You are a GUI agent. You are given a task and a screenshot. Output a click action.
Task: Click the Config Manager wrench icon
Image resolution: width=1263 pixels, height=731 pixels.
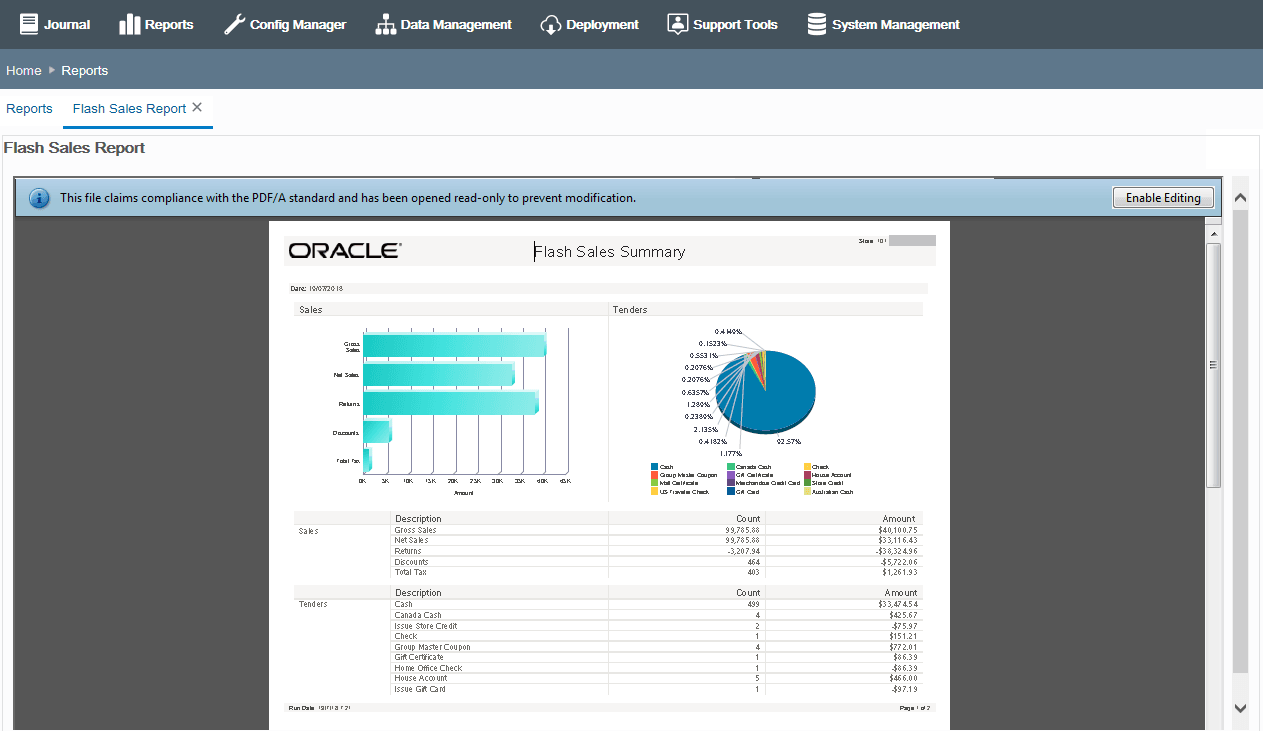(233, 24)
